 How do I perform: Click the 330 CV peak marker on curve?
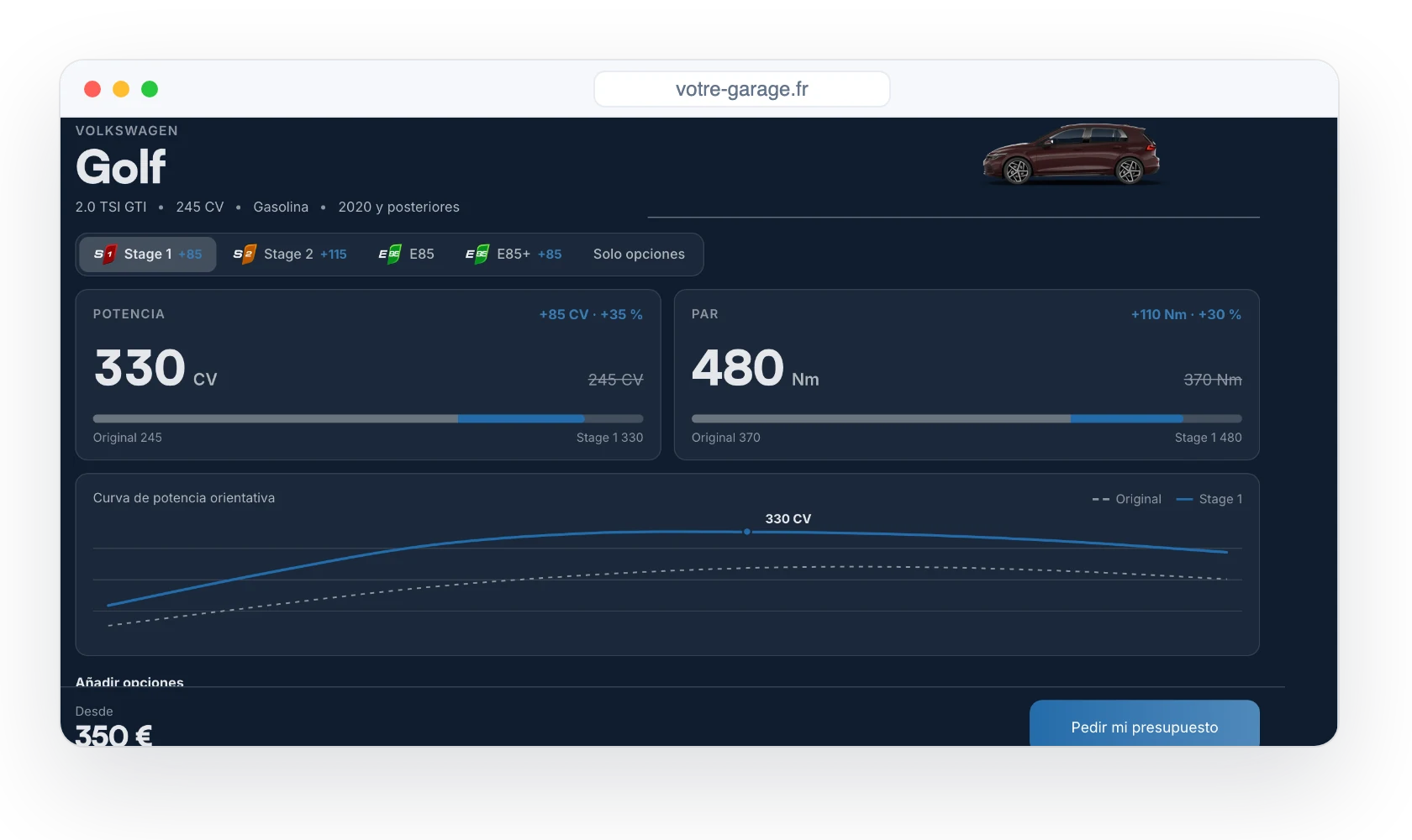tap(747, 532)
